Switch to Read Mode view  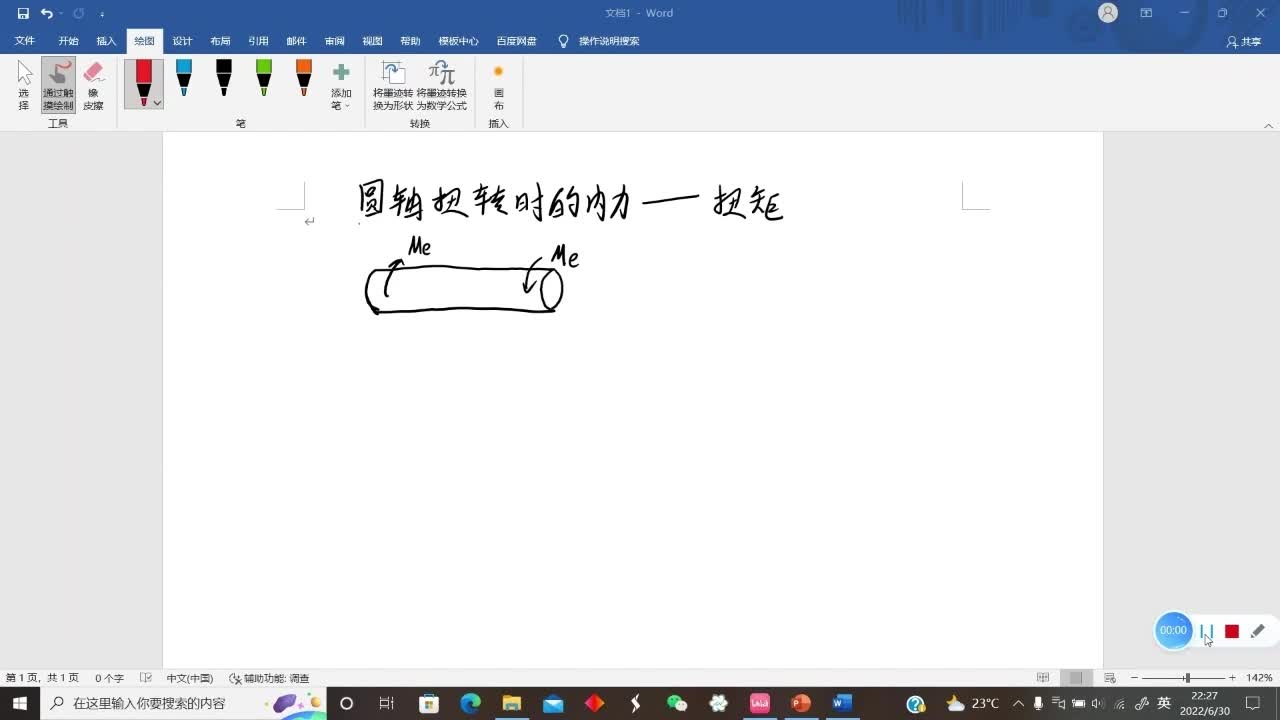coord(1043,678)
